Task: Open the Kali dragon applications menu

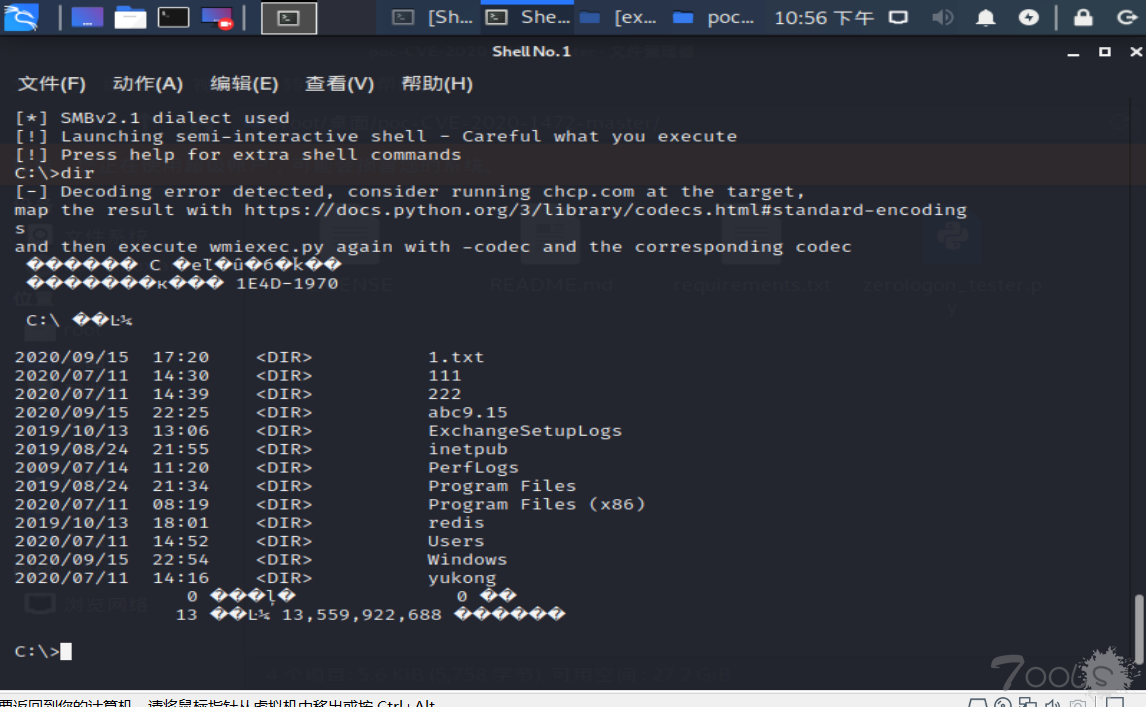Action: [x=20, y=17]
